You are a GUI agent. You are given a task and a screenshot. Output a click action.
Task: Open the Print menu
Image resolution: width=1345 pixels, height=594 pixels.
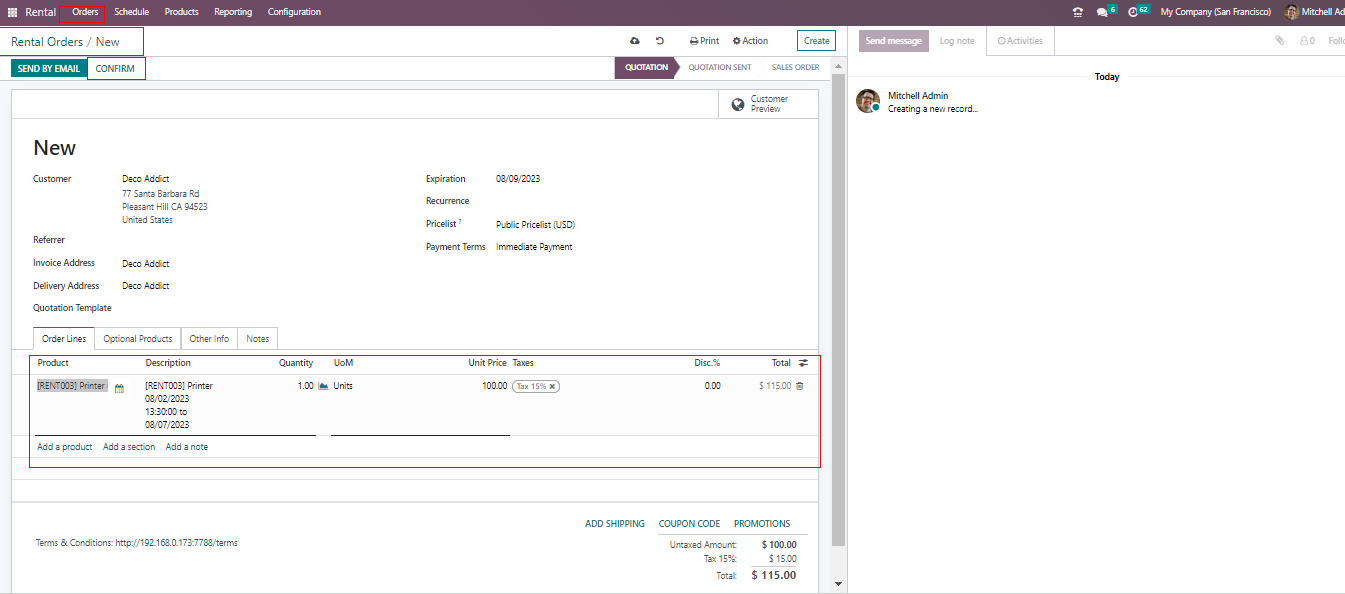(704, 41)
